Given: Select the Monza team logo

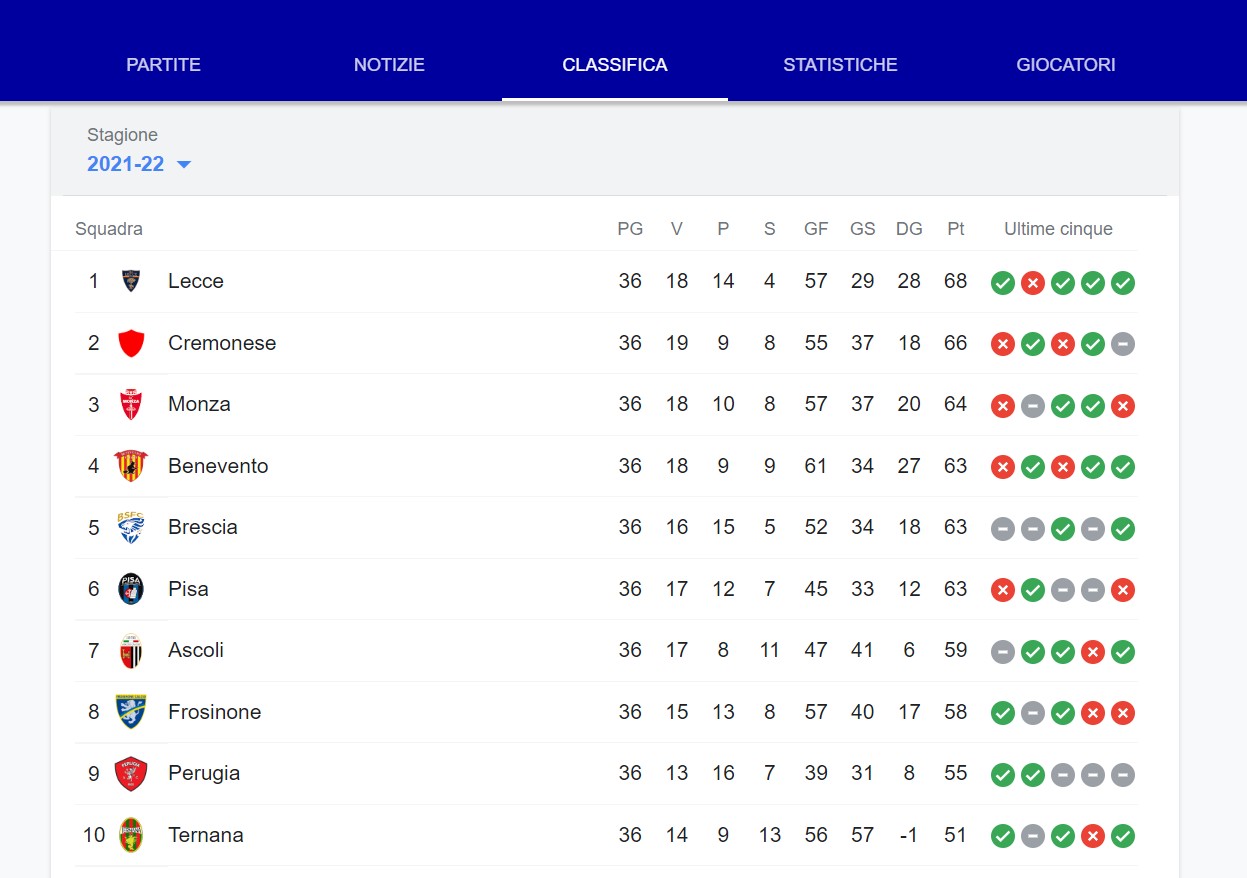Looking at the screenshot, I should tap(131, 404).
